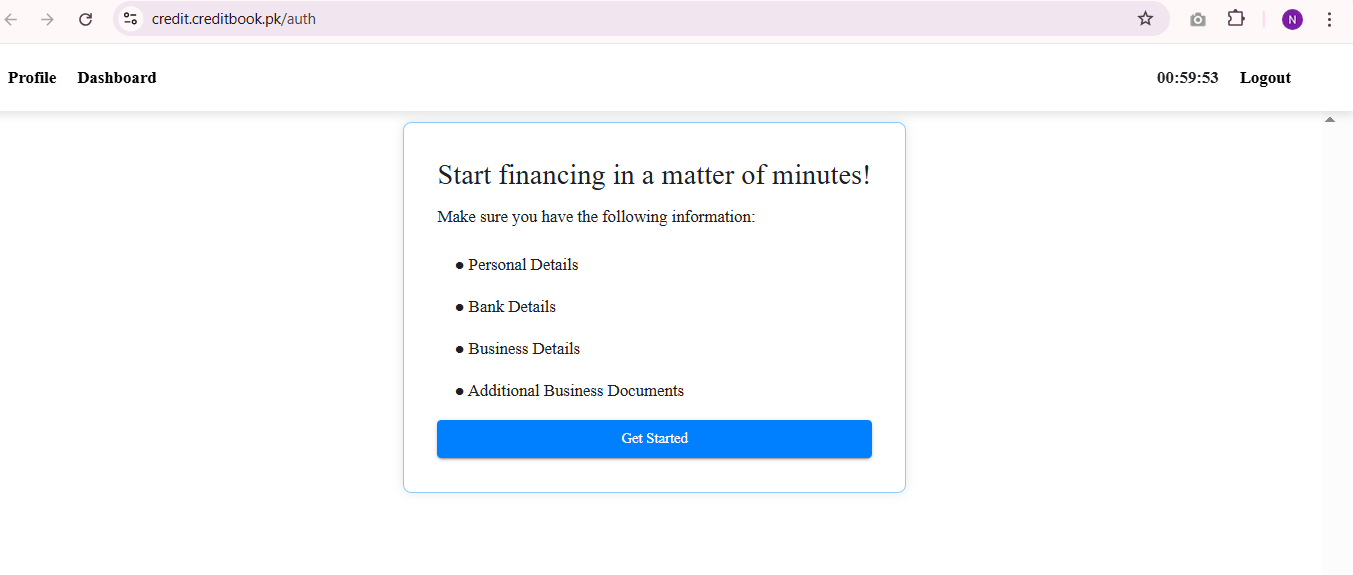Image resolution: width=1353 pixels, height=575 pixels.
Task: Select the Personal Details list item
Action: pyautogui.click(x=523, y=265)
